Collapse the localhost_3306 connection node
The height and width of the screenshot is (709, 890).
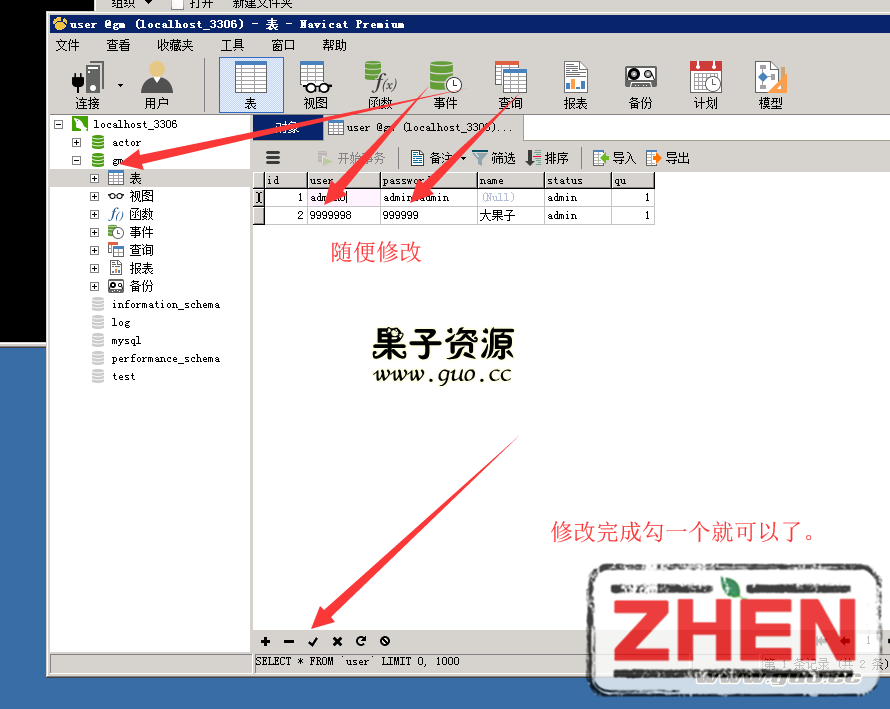click(x=59, y=125)
